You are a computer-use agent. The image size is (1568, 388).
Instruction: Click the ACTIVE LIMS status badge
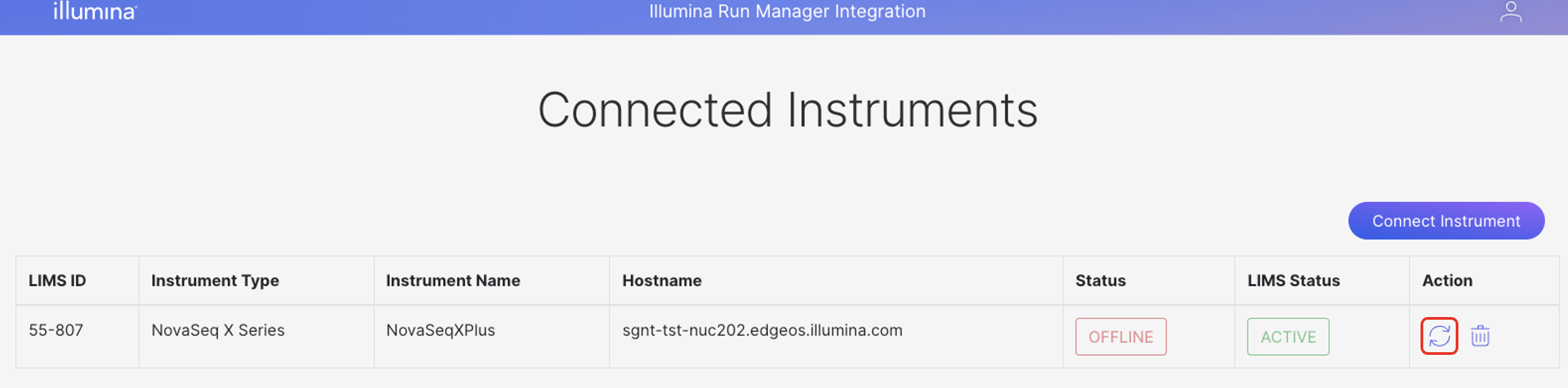1288,337
